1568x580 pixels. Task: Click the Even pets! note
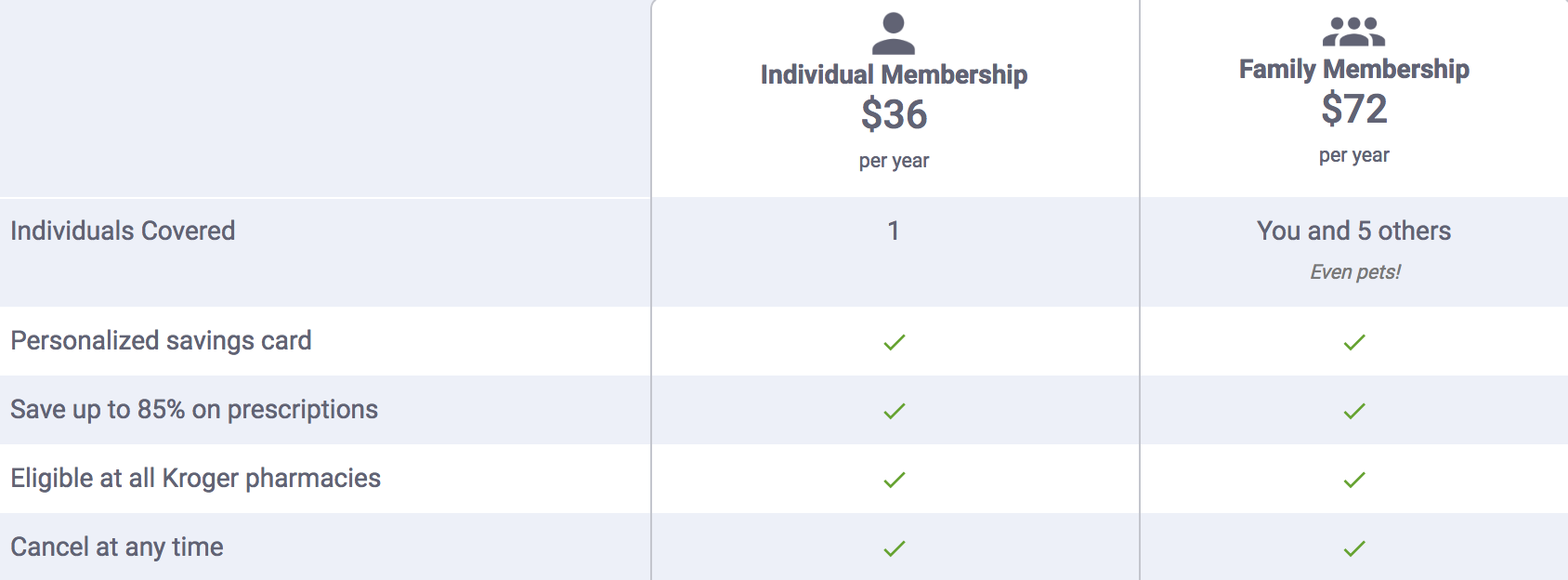coord(1354,271)
